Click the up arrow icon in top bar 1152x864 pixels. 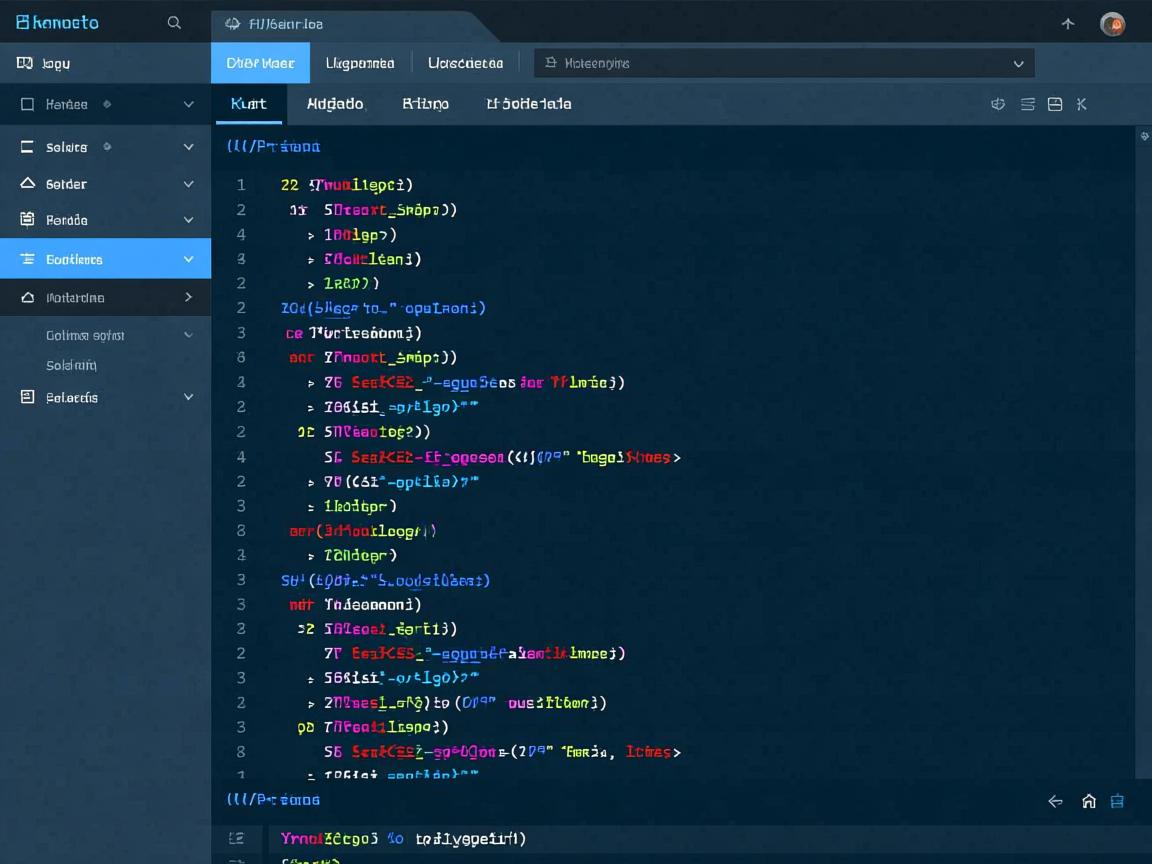point(1068,24)
